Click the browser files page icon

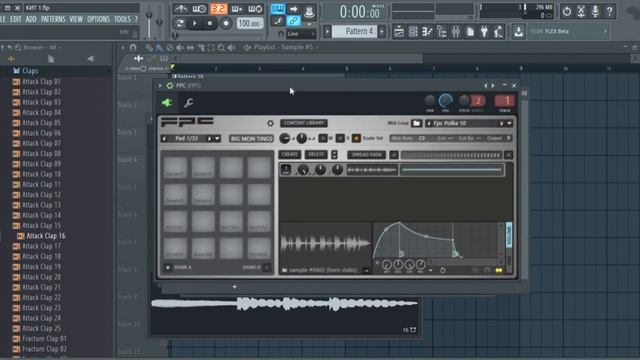[x=51, y=59]
